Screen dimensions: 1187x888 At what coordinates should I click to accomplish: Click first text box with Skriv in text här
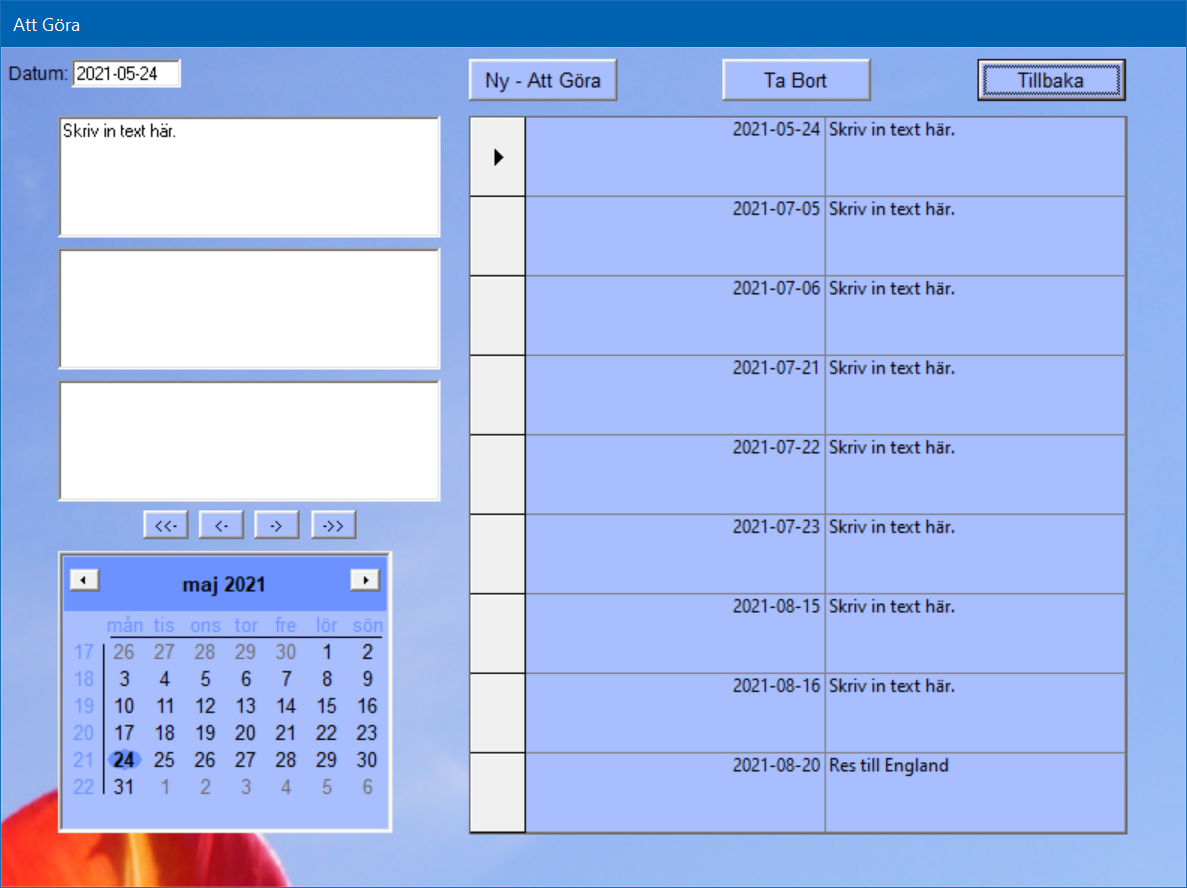click(x=249, y=177)
